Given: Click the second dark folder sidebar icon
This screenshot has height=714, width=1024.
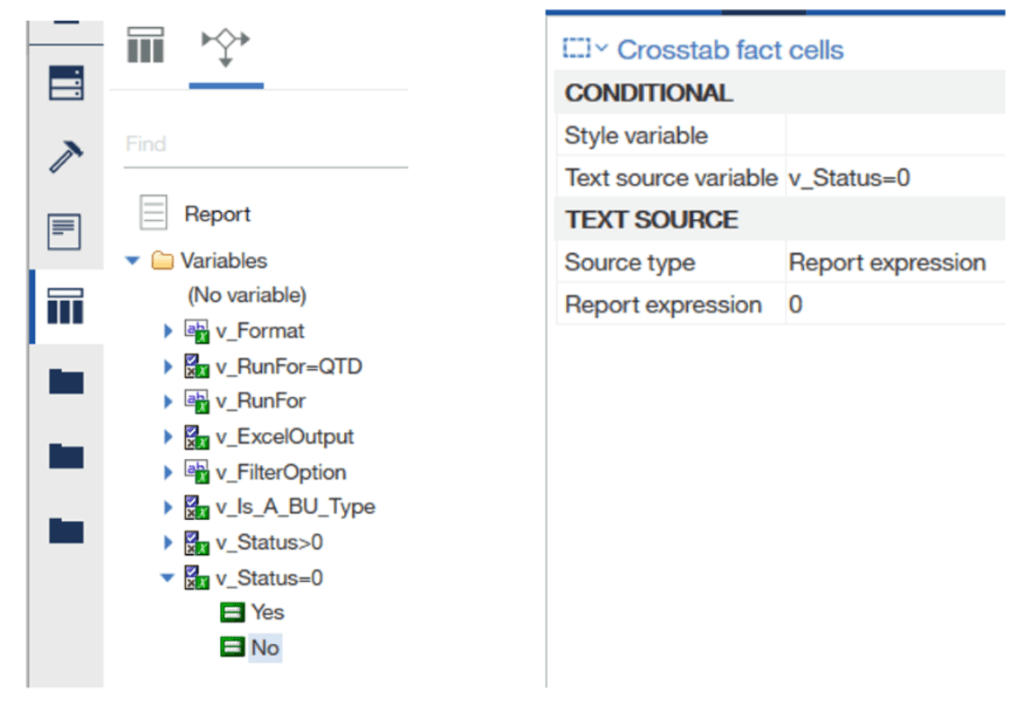Looking at the screenshot, I should pos(66,455).
